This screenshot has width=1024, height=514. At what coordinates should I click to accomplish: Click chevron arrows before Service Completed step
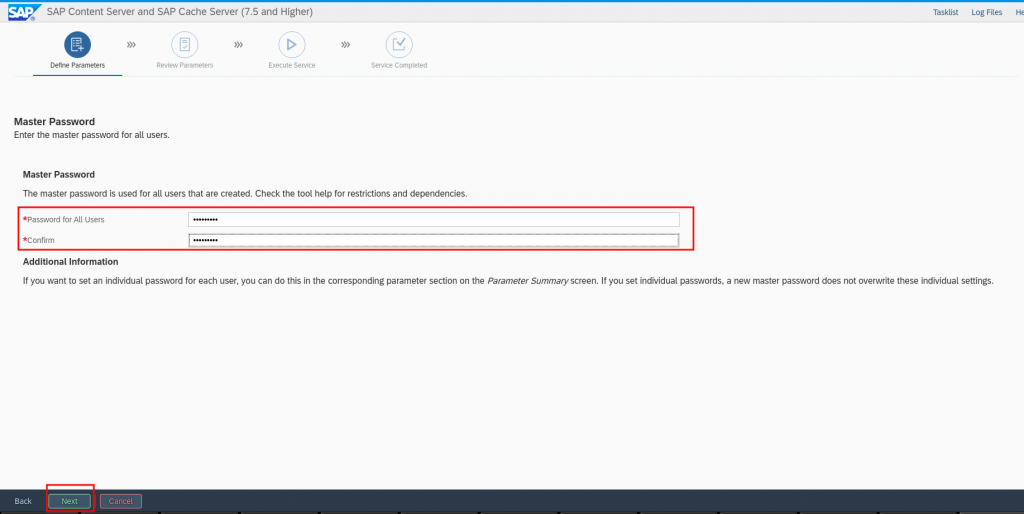click(345, 45)
